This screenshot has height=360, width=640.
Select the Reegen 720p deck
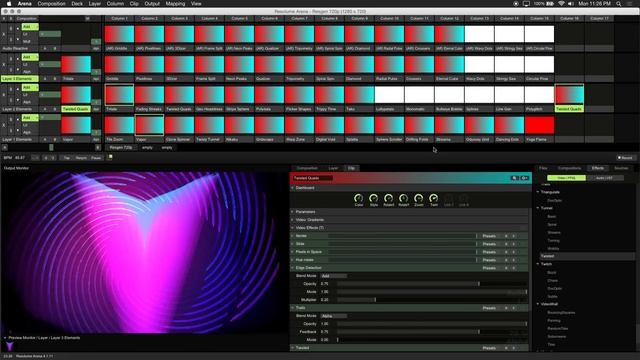pos(120,148)
